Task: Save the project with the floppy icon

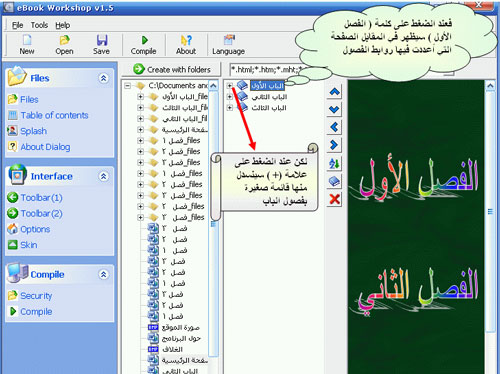Action: 102,40
